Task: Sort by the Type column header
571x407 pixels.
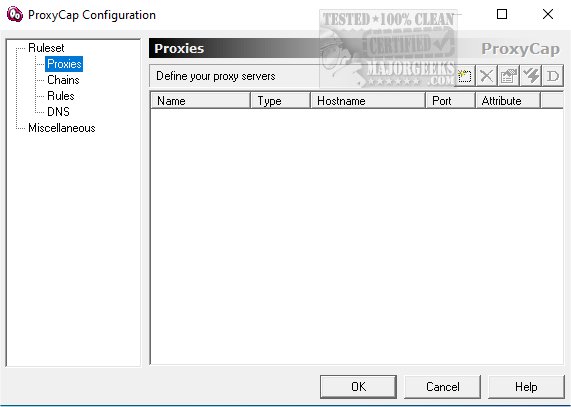Action: (x=280, y=100)
